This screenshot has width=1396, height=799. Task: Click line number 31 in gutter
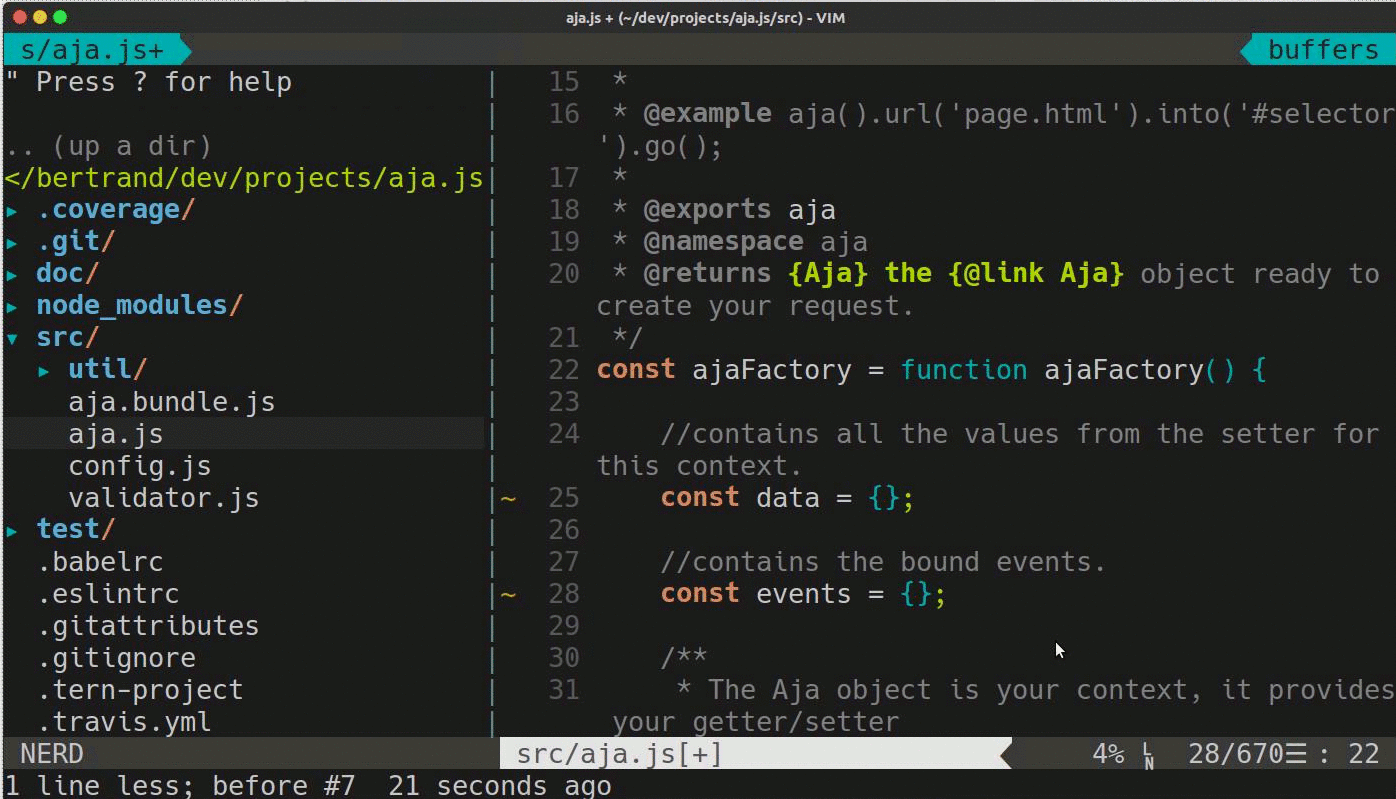pos(564,690)
